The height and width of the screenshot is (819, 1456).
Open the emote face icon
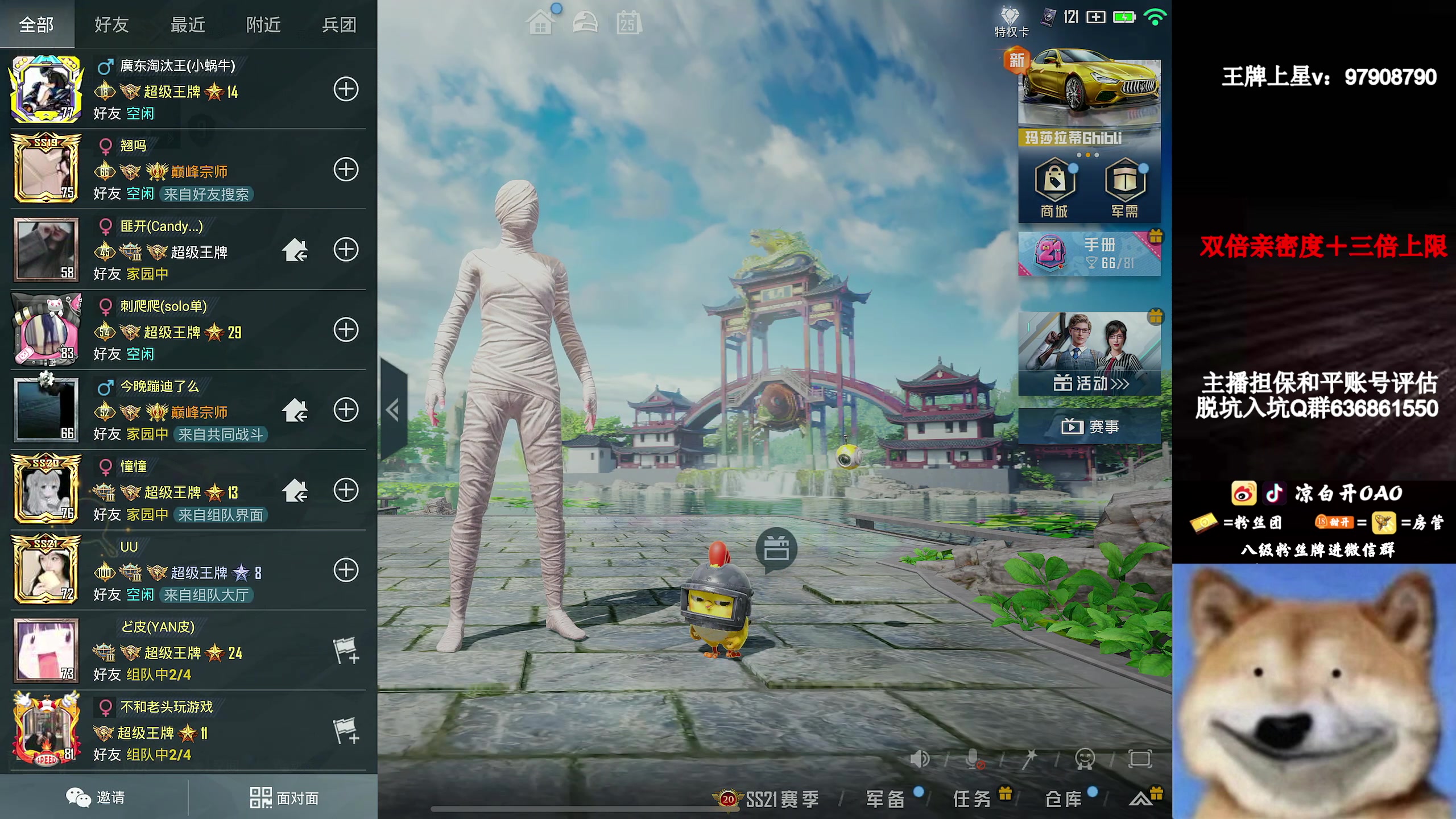pyautogui.click(x=1085, y=759)
